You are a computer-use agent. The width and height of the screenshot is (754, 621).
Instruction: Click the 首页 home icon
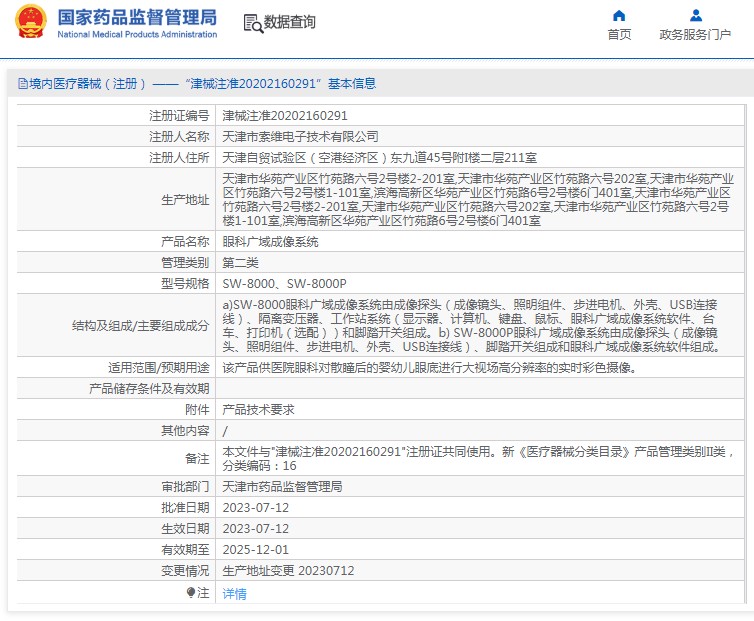coord(619,15)
